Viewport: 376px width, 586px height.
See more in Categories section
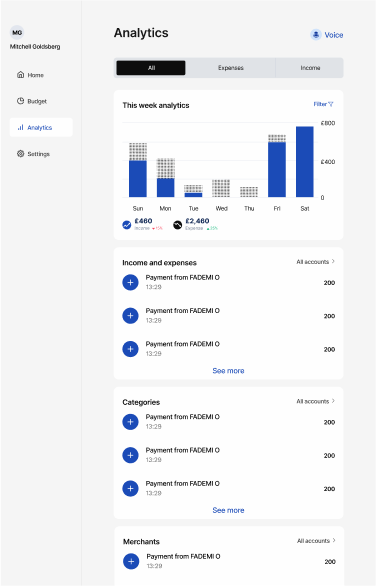point(228,510)
